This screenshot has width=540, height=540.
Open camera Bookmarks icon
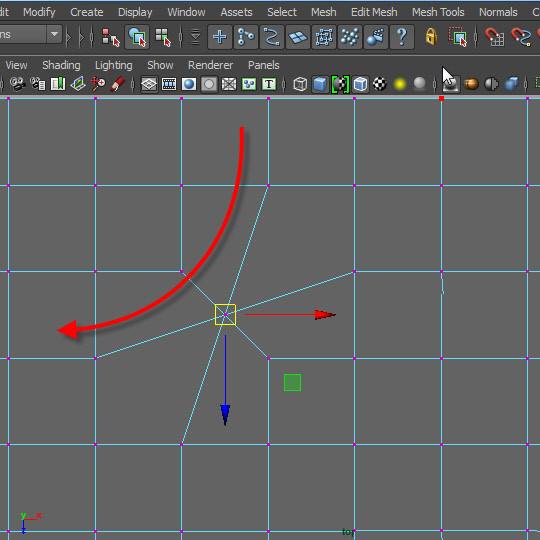click(x=58, y=84)
